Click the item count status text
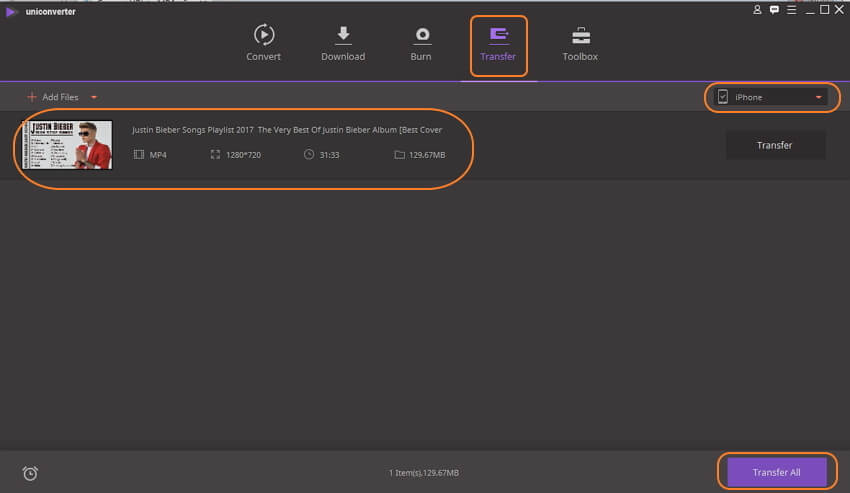Image resolution: width=850 pixels, height=493 pixels. (x=424, y=472)
